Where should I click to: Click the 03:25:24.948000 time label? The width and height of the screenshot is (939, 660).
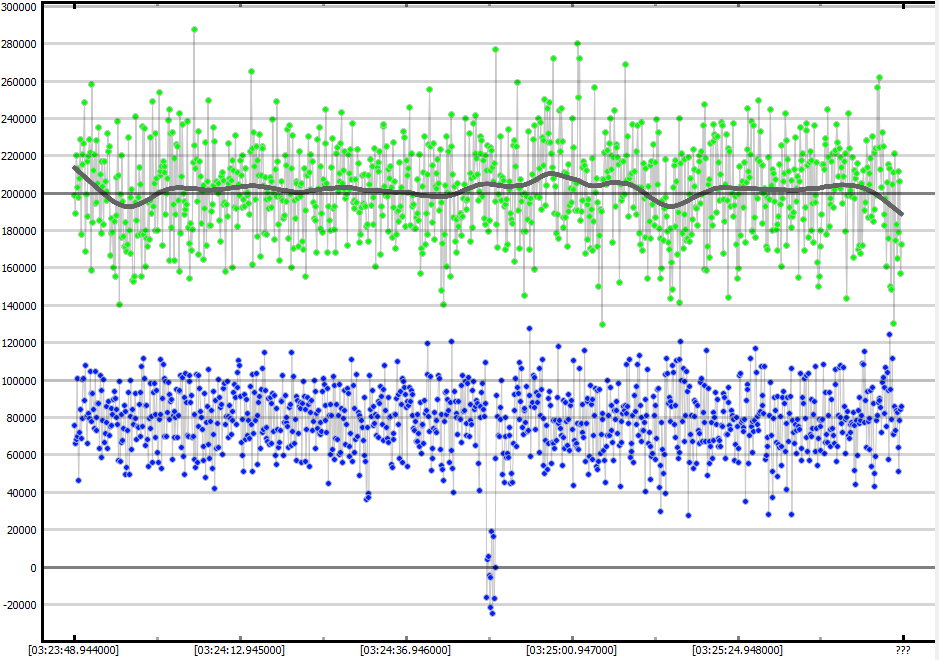point(739,650)
